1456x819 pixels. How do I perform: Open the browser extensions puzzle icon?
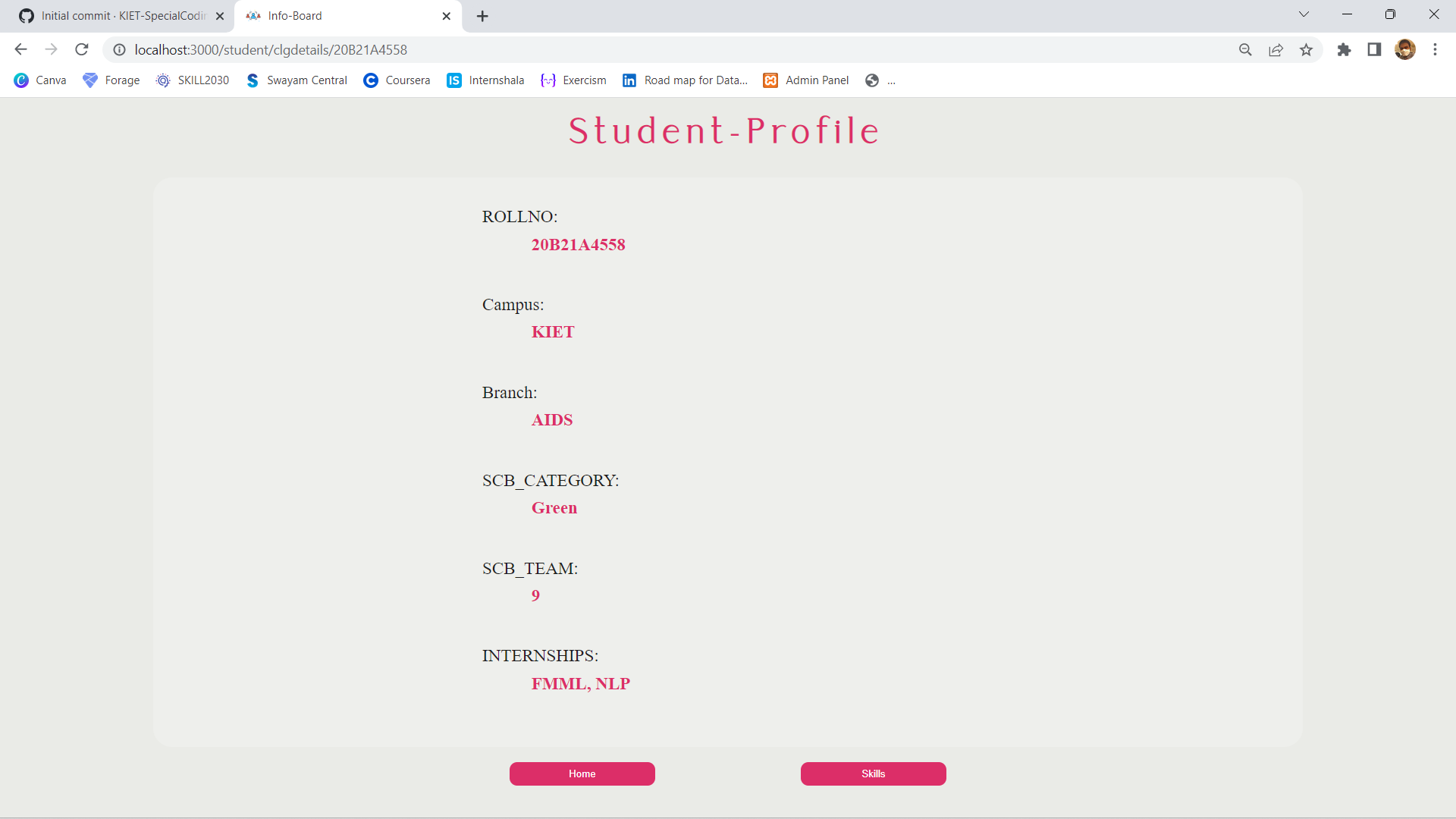click(x=1344, y=49)
